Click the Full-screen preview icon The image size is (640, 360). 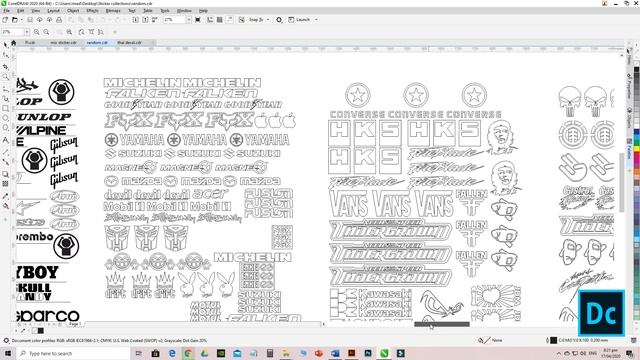pos(198,20)
